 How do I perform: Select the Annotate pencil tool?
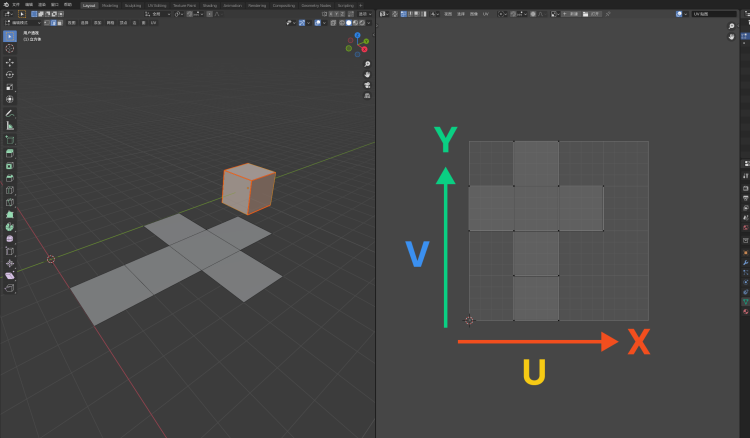click(10, 113)
